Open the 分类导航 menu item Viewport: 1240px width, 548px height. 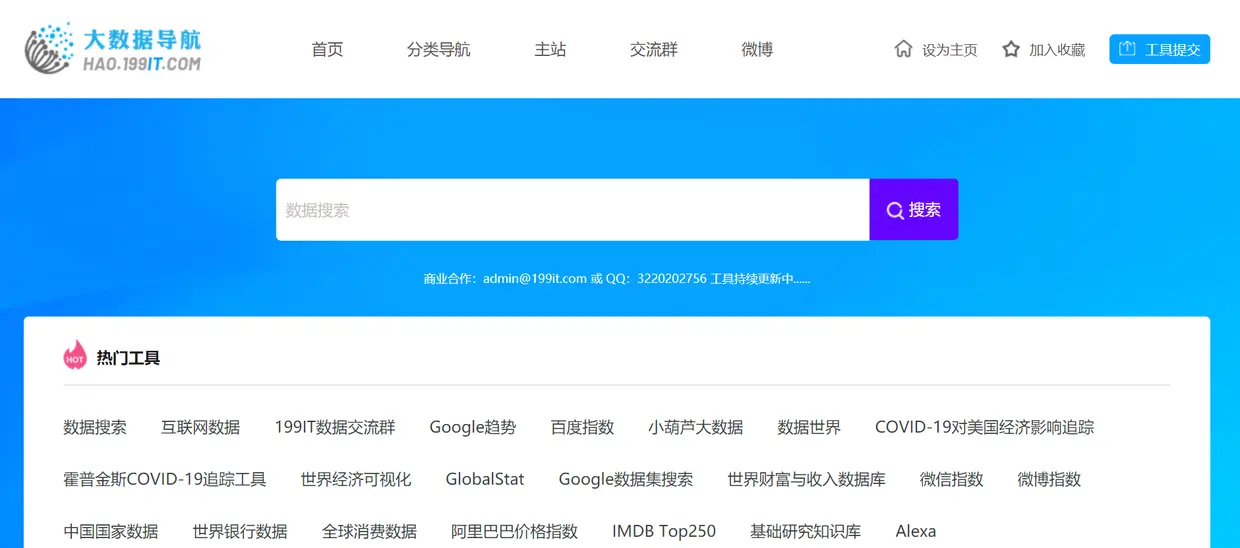pos(438,49)
